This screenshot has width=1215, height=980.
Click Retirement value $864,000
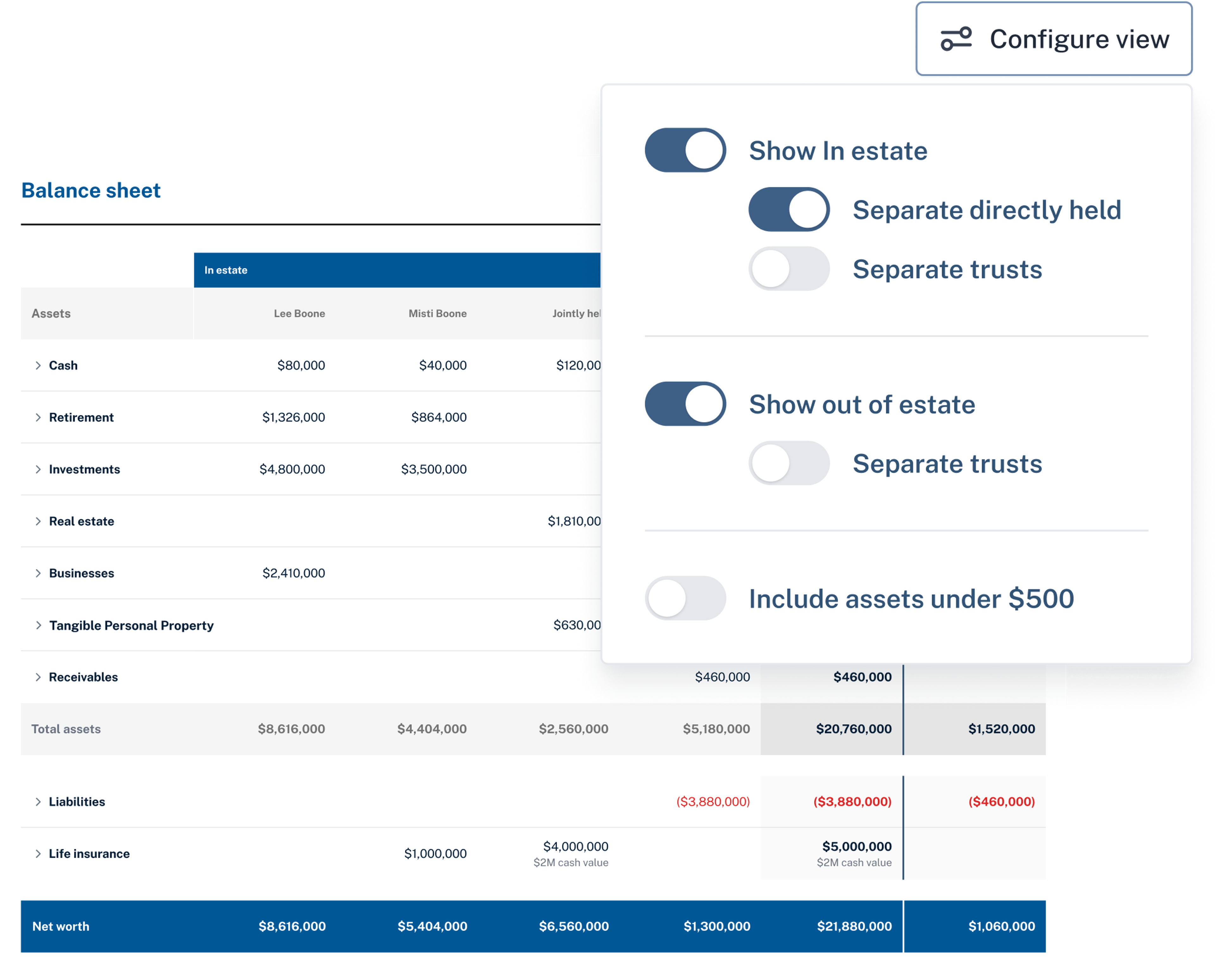(439, 417)
